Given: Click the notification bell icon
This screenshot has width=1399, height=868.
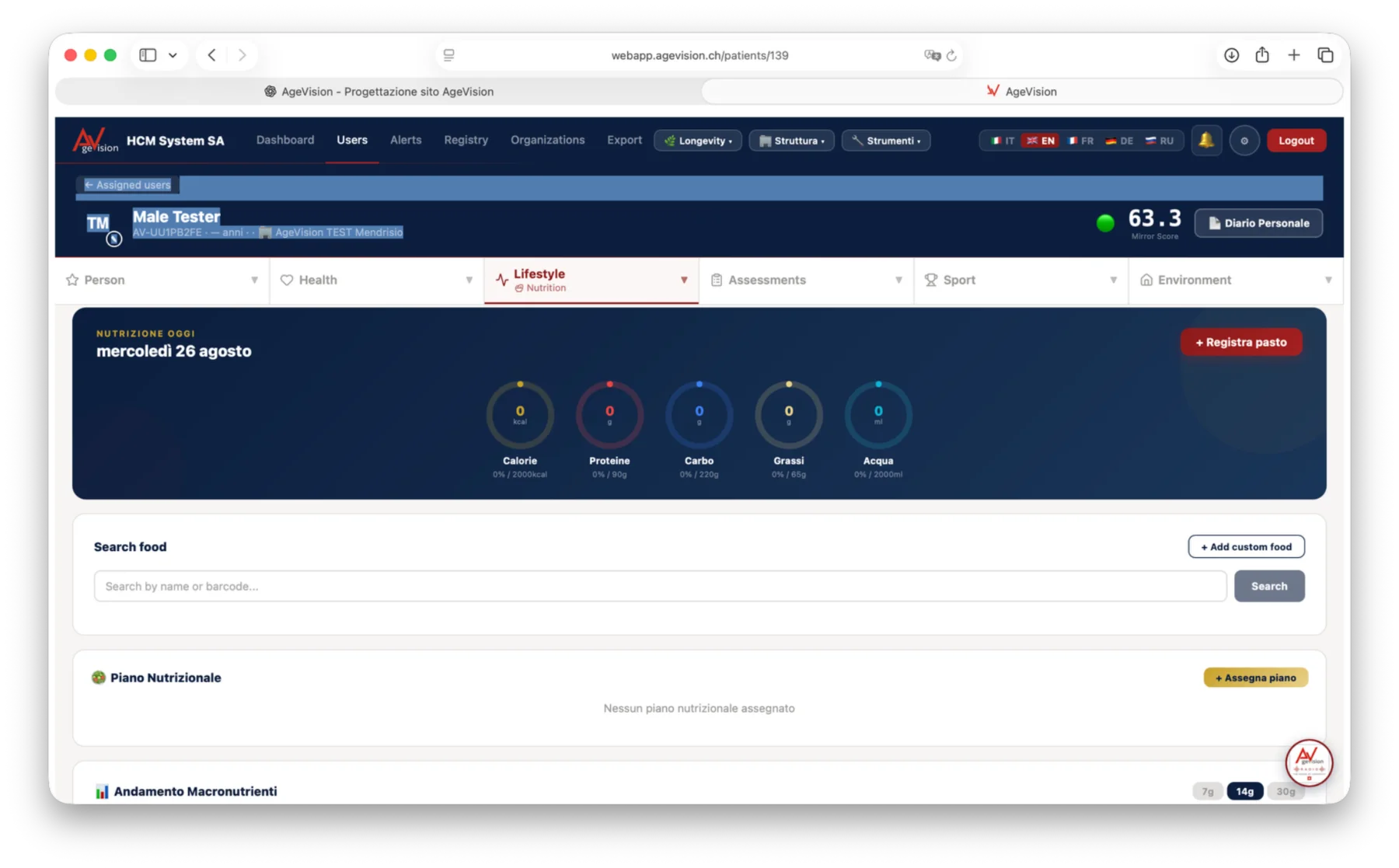Looking at the screenshot, I should point(1206,141).
